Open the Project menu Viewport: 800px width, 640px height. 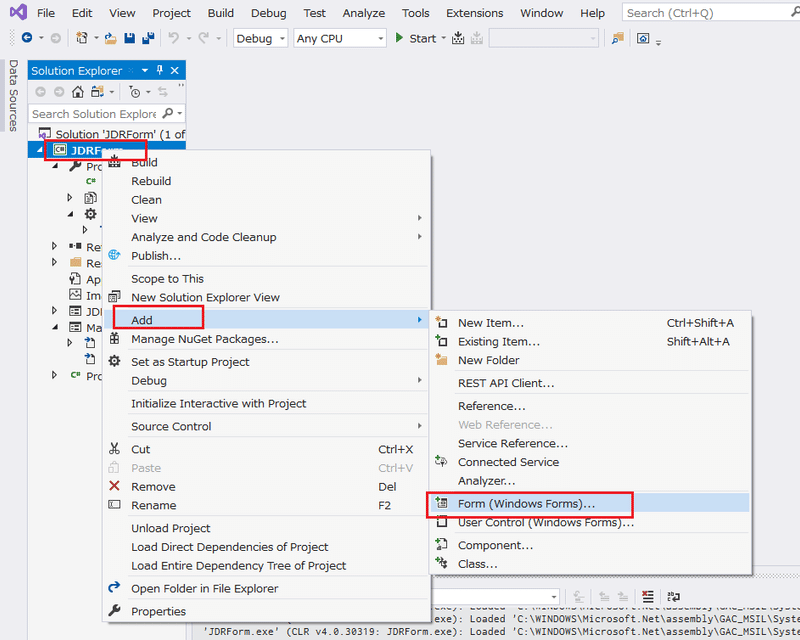pos(171,13)
